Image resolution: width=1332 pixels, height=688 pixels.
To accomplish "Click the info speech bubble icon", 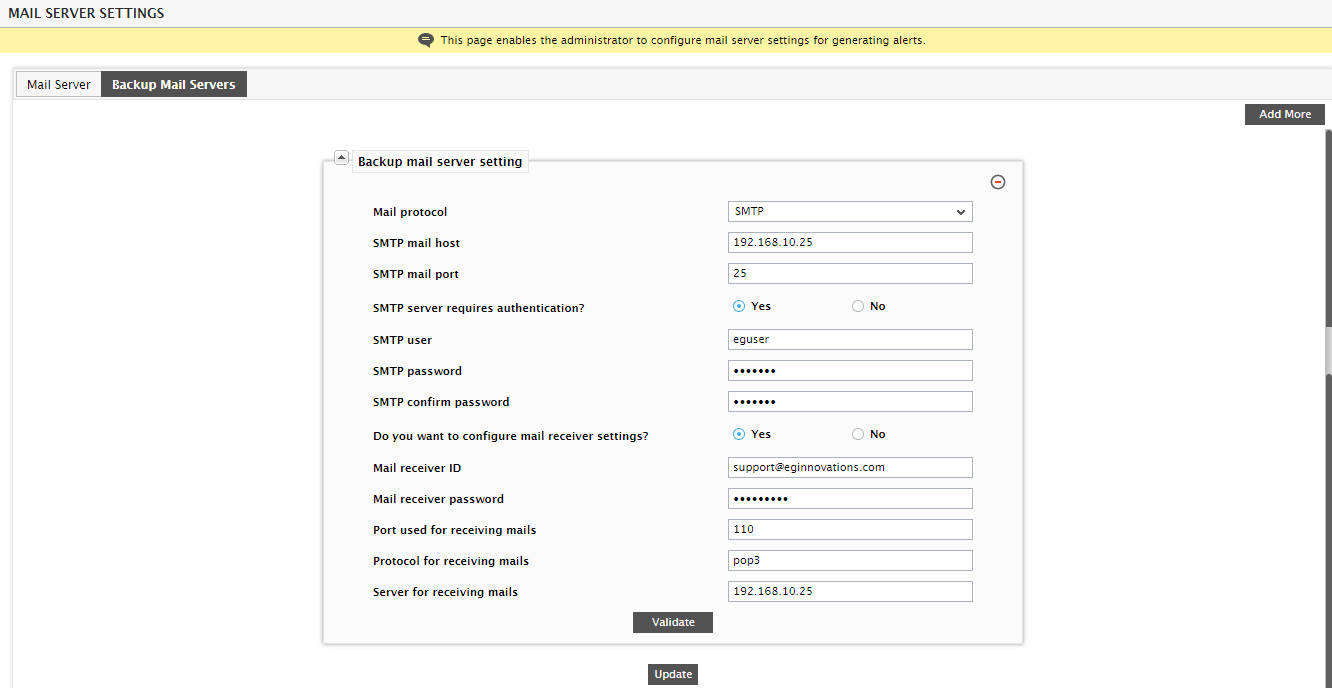I will [x=426, y=40].
